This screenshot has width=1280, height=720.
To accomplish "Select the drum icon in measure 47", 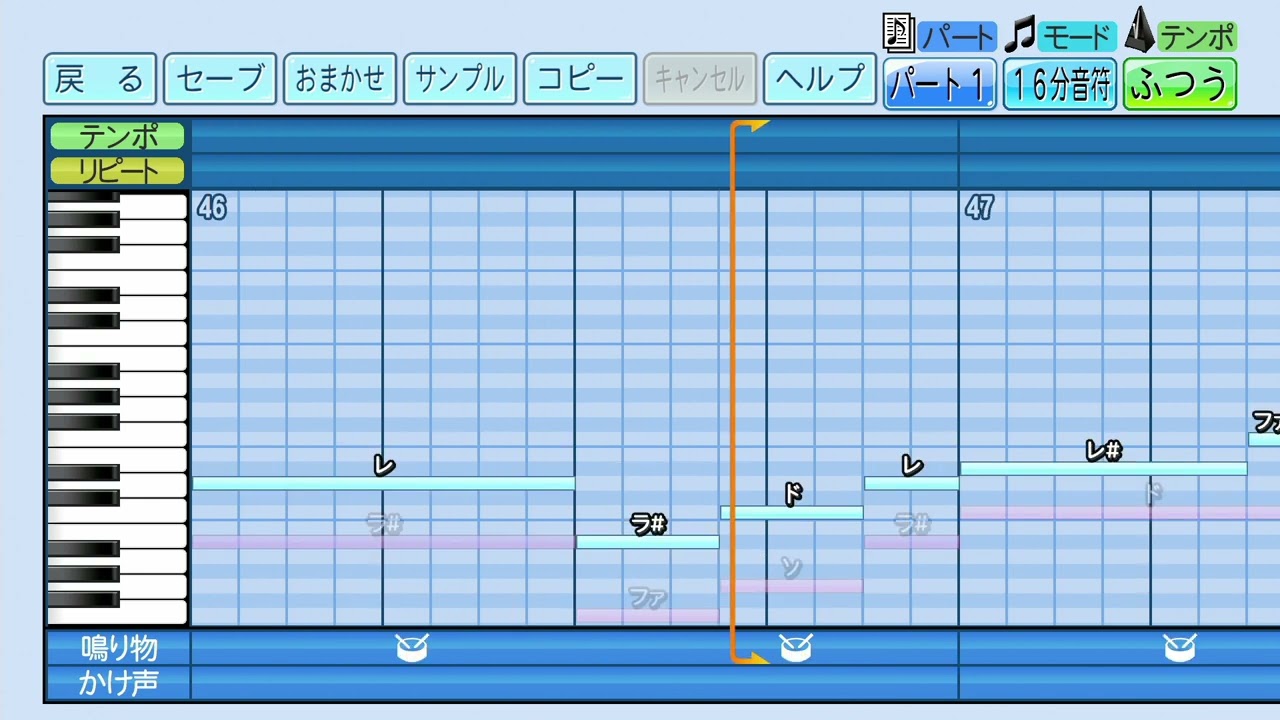I will click(1180, 648).
